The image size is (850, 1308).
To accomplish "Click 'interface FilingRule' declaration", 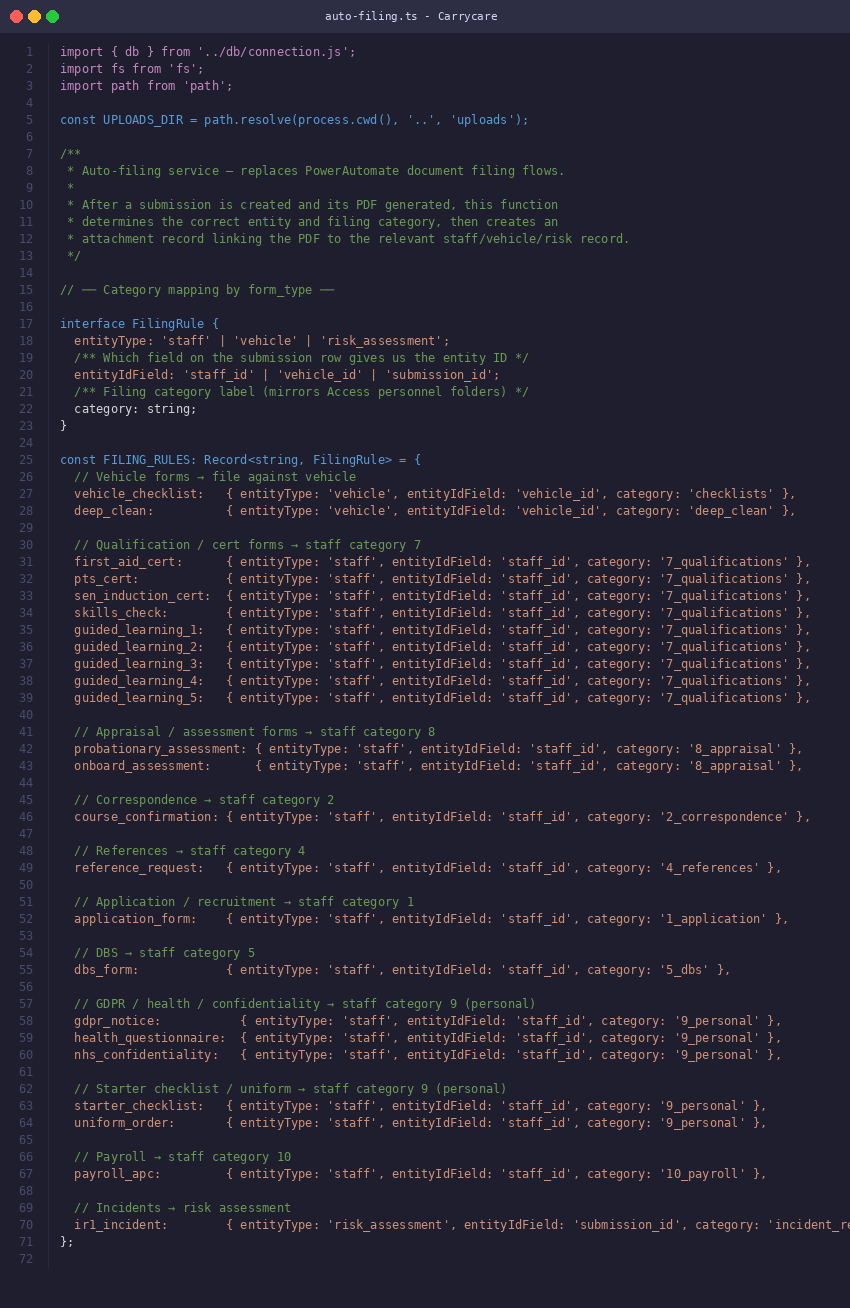I will (132, 323).
